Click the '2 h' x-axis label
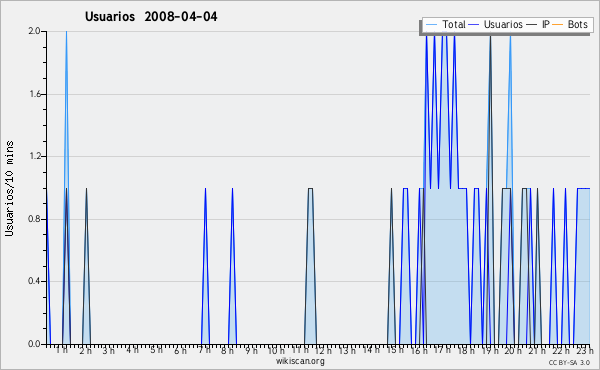This screenshot has width=600, height=370. coord(85,350)
